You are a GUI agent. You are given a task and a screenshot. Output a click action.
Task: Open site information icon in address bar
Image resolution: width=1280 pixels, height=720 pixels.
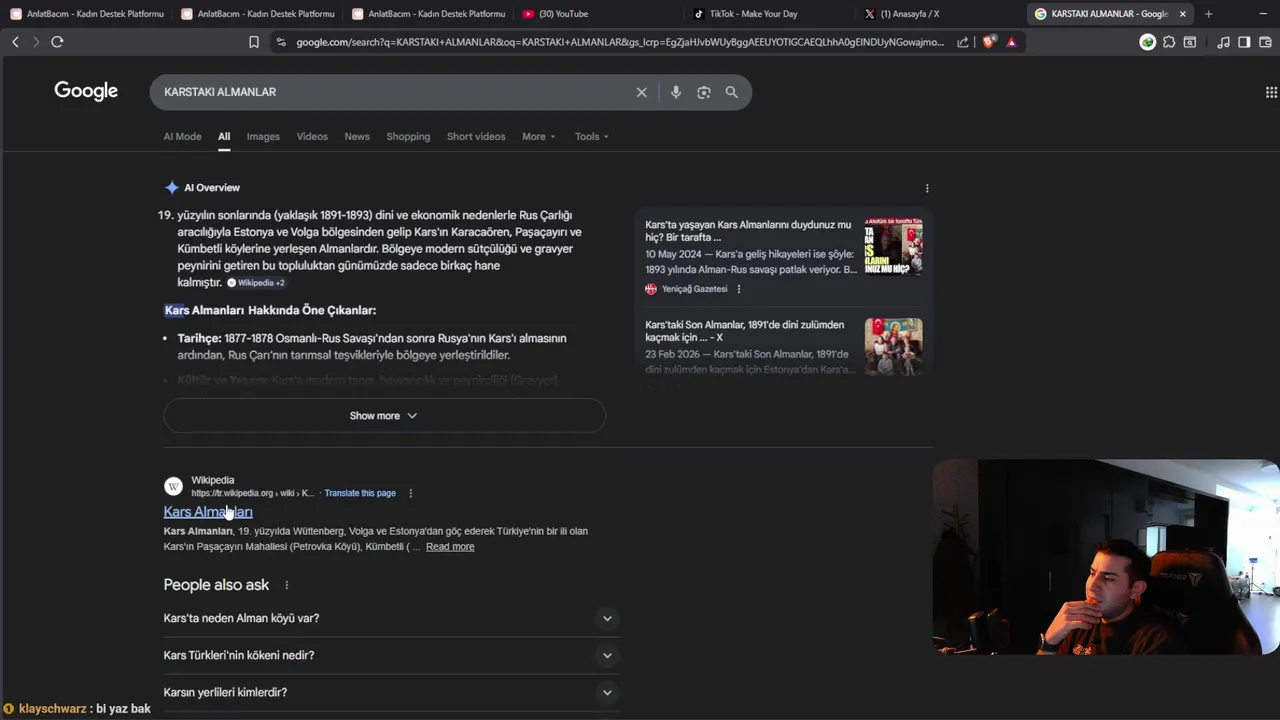281,42
